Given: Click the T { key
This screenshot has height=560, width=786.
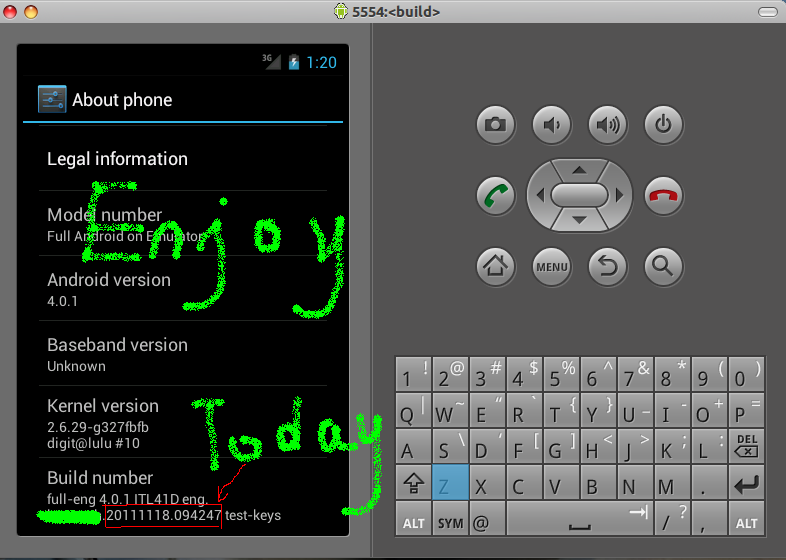Looking at the screenshot, I should point(561,411).
